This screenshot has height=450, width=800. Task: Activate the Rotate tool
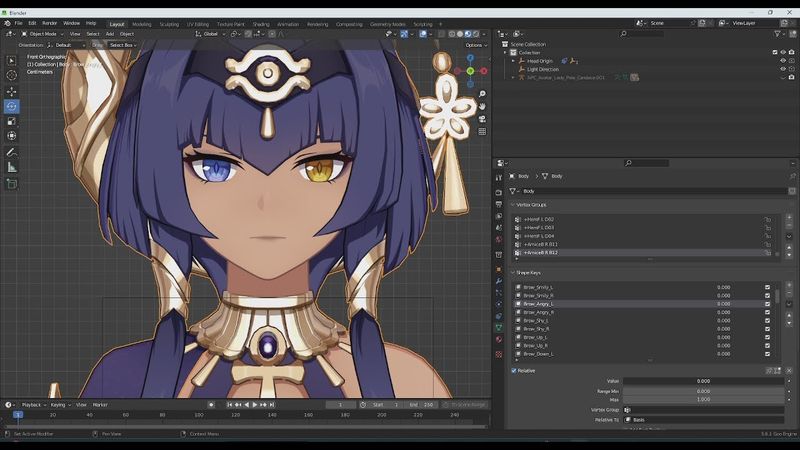tap(11, 106)
